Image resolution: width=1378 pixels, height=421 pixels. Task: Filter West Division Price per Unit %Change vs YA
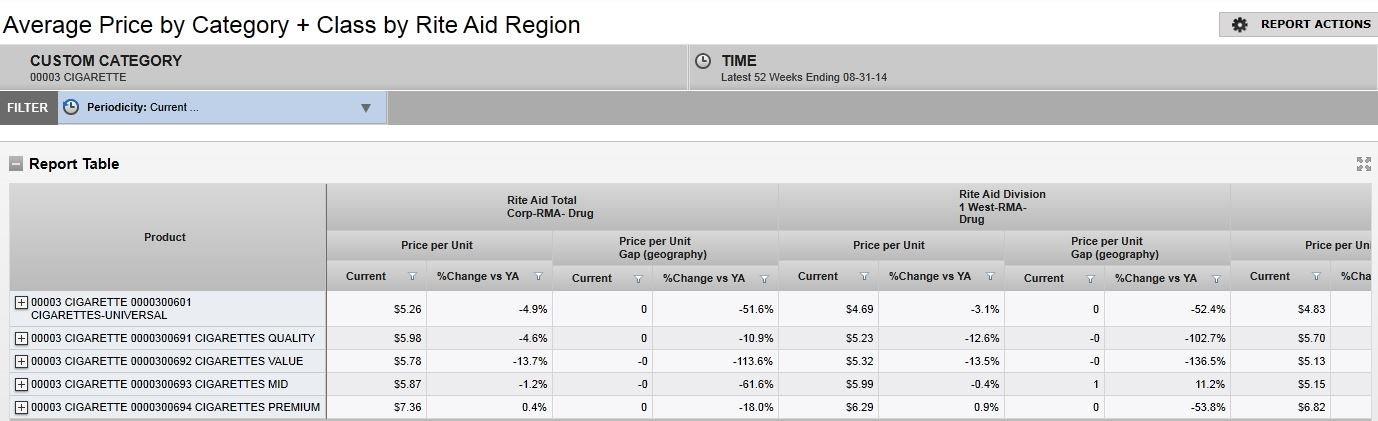point(990,277)
